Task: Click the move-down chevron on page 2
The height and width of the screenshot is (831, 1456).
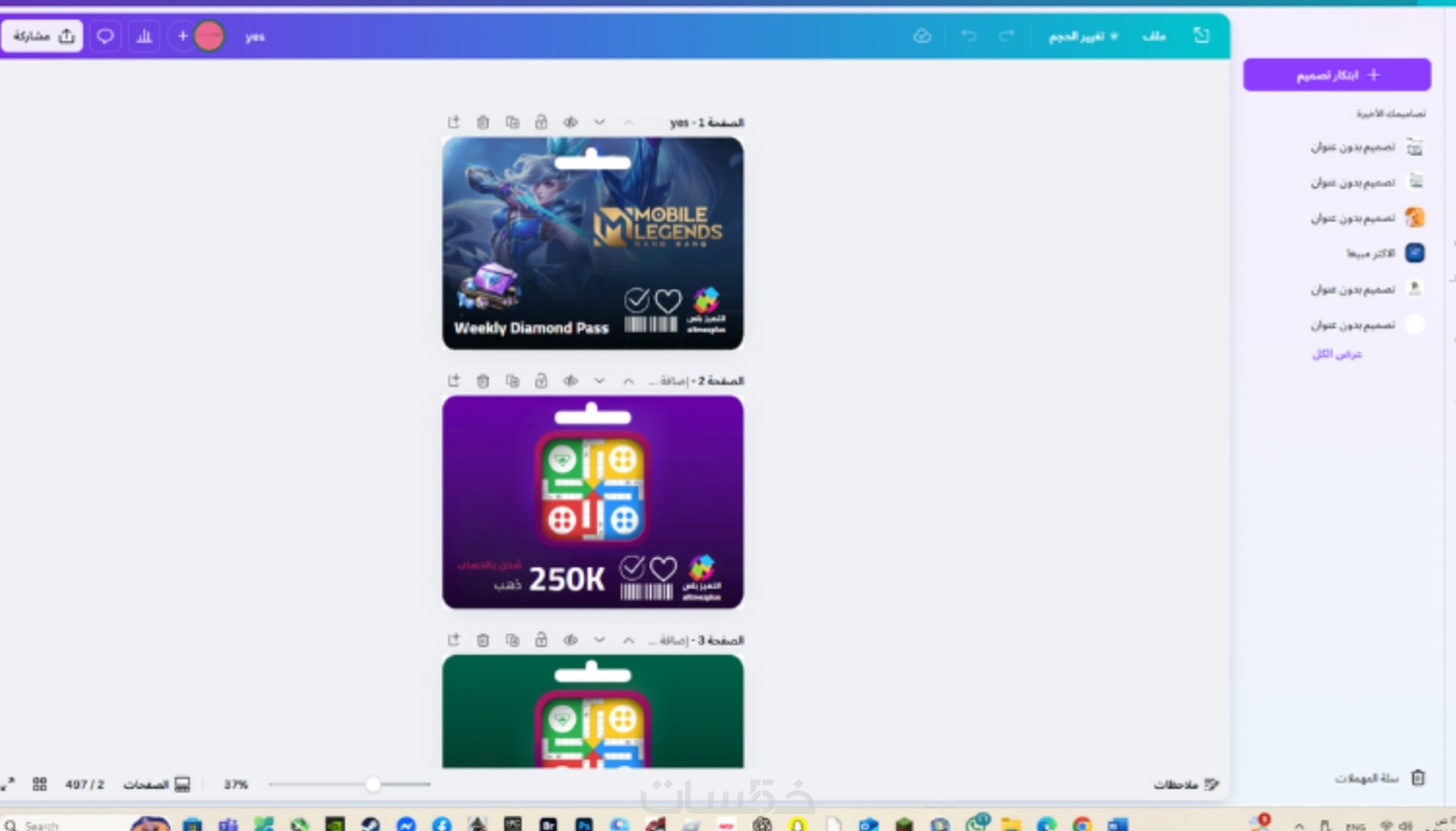Action: pos(600,380)
